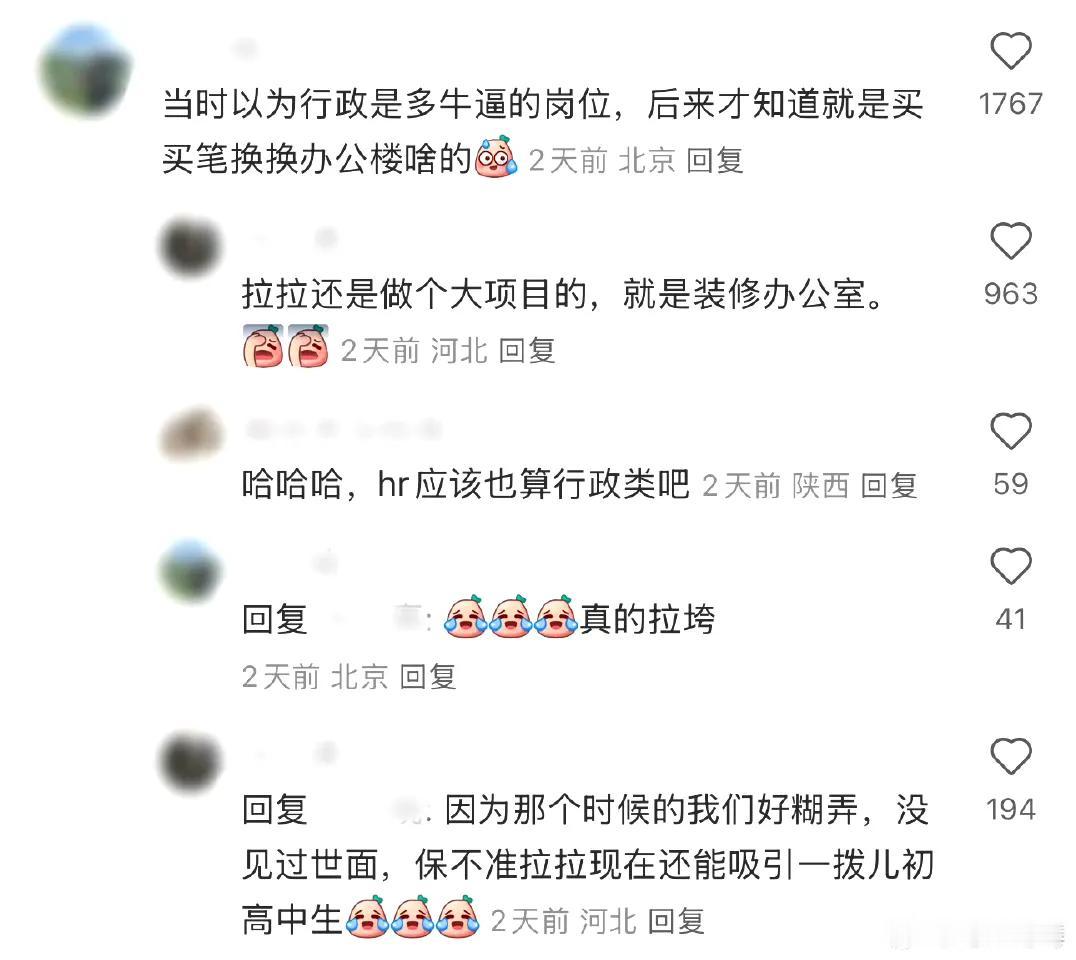Viewport: 1076px width, 960px height.
Task: Reply to the top comment from 北京
Action: point(715,161)
